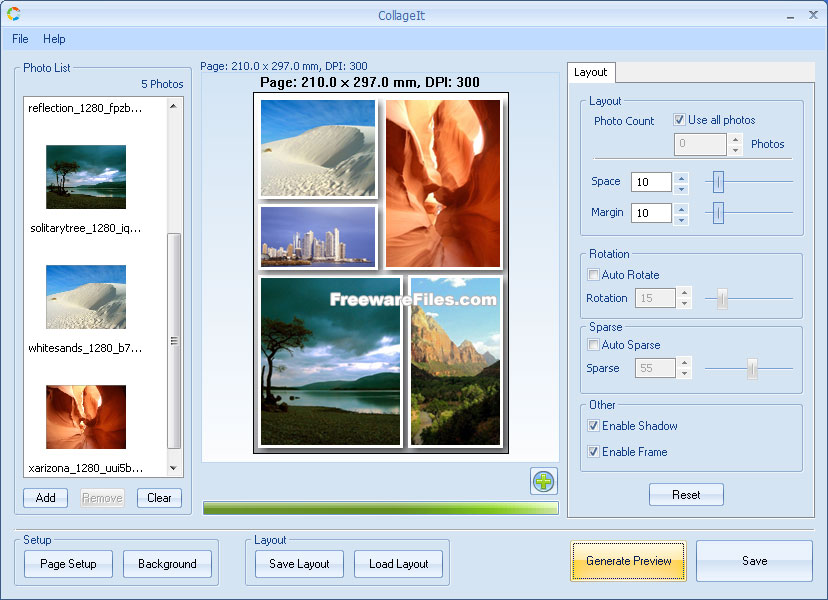Click the city skyline photo in collage
The image size is (828, 600).
318,237
